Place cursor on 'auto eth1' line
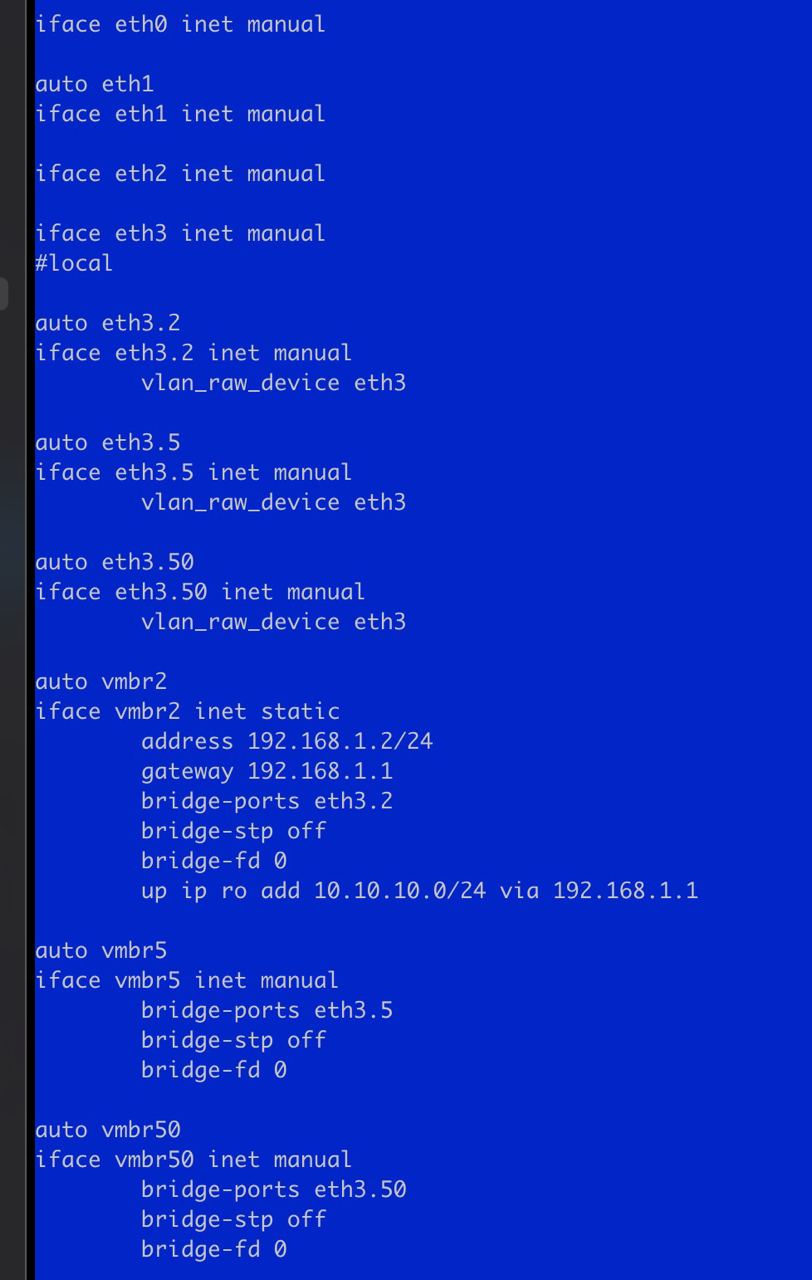The height and width of the screenshot is (1280, 812). point(94,84)
